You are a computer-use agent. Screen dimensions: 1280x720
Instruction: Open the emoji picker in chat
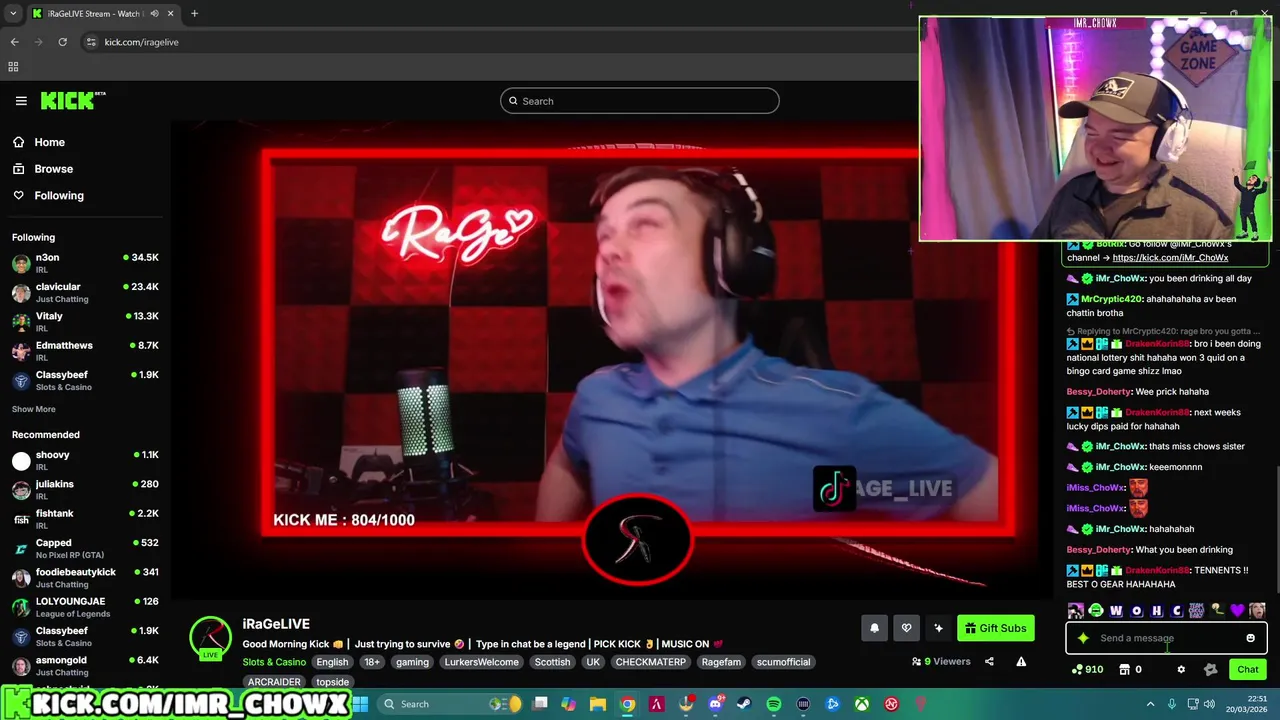click(1250, 638)
